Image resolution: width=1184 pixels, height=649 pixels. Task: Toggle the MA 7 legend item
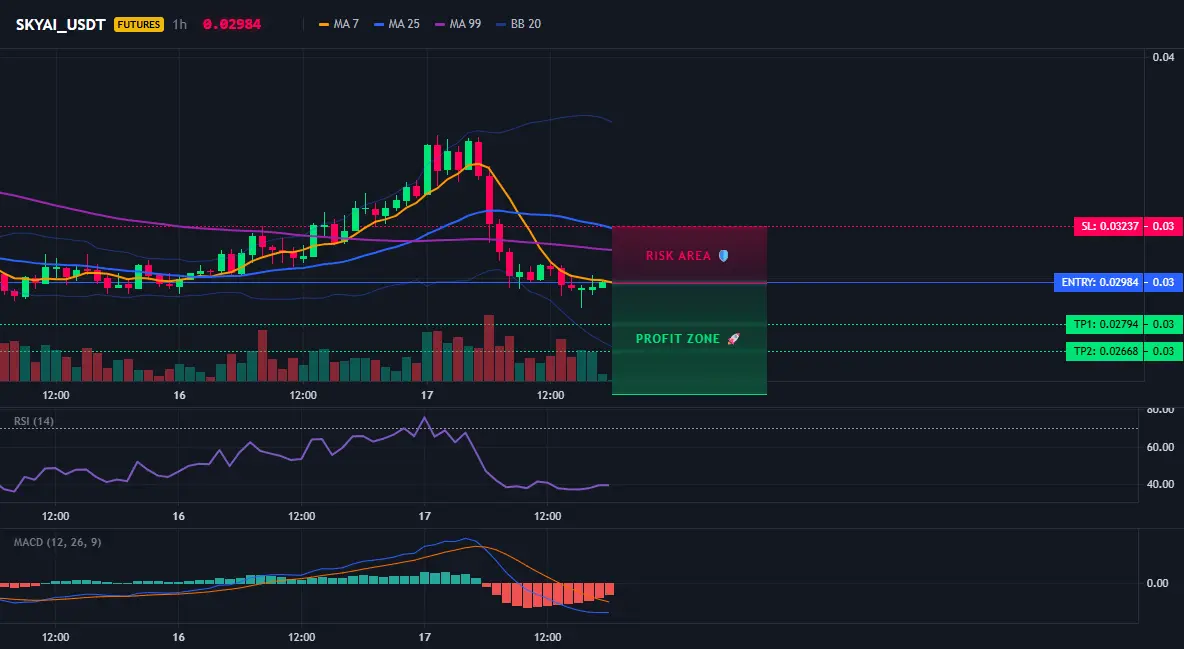339,24
